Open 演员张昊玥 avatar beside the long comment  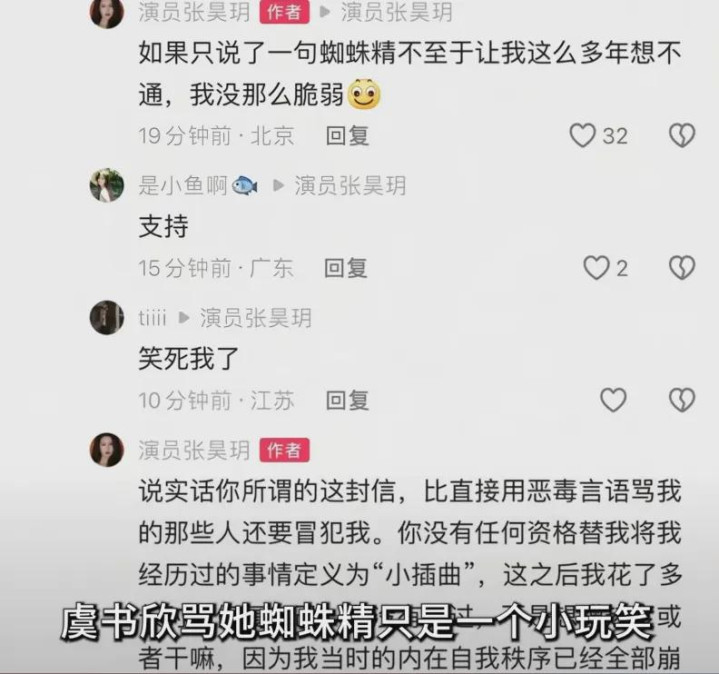click(107, 450)
